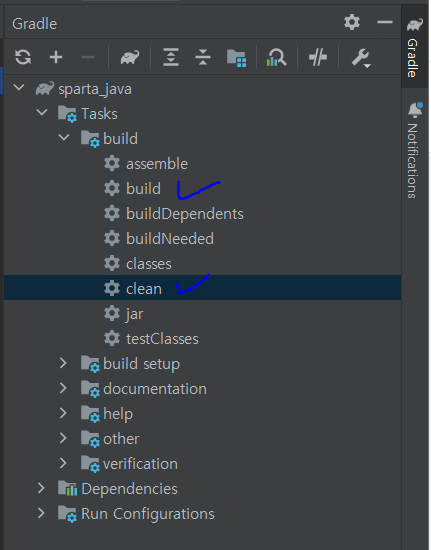Click the gear icon beside clean
Screen dimensions: 431x550
pos(112,288)
